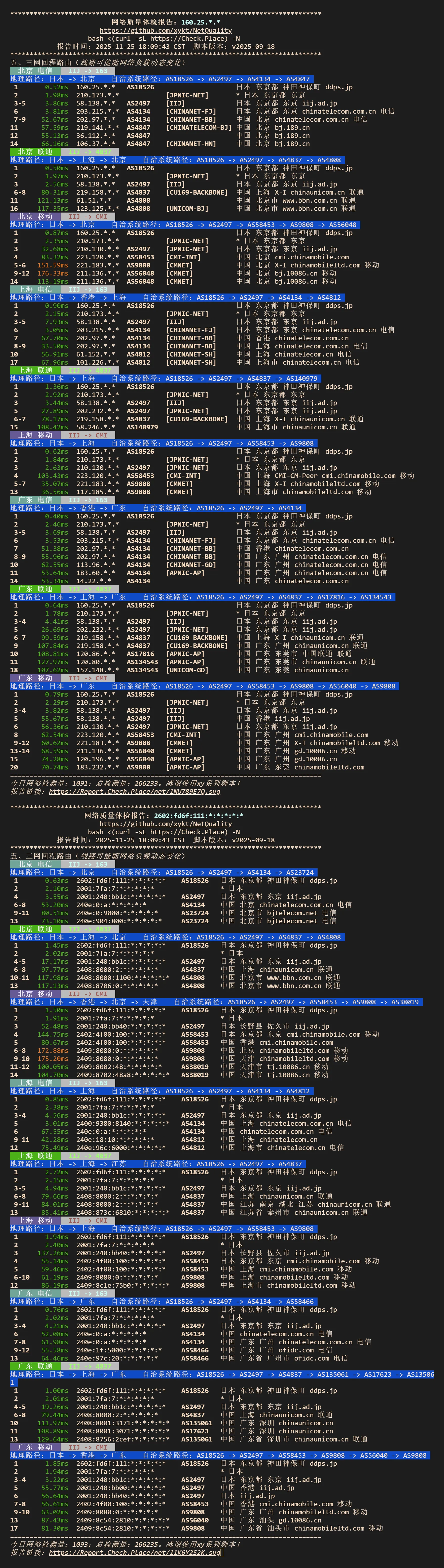Click the IPv6 address 2408:8756:2cef:*:*:*:*:*
This screenshot has height=1568, width=444.
point(123,1439)
